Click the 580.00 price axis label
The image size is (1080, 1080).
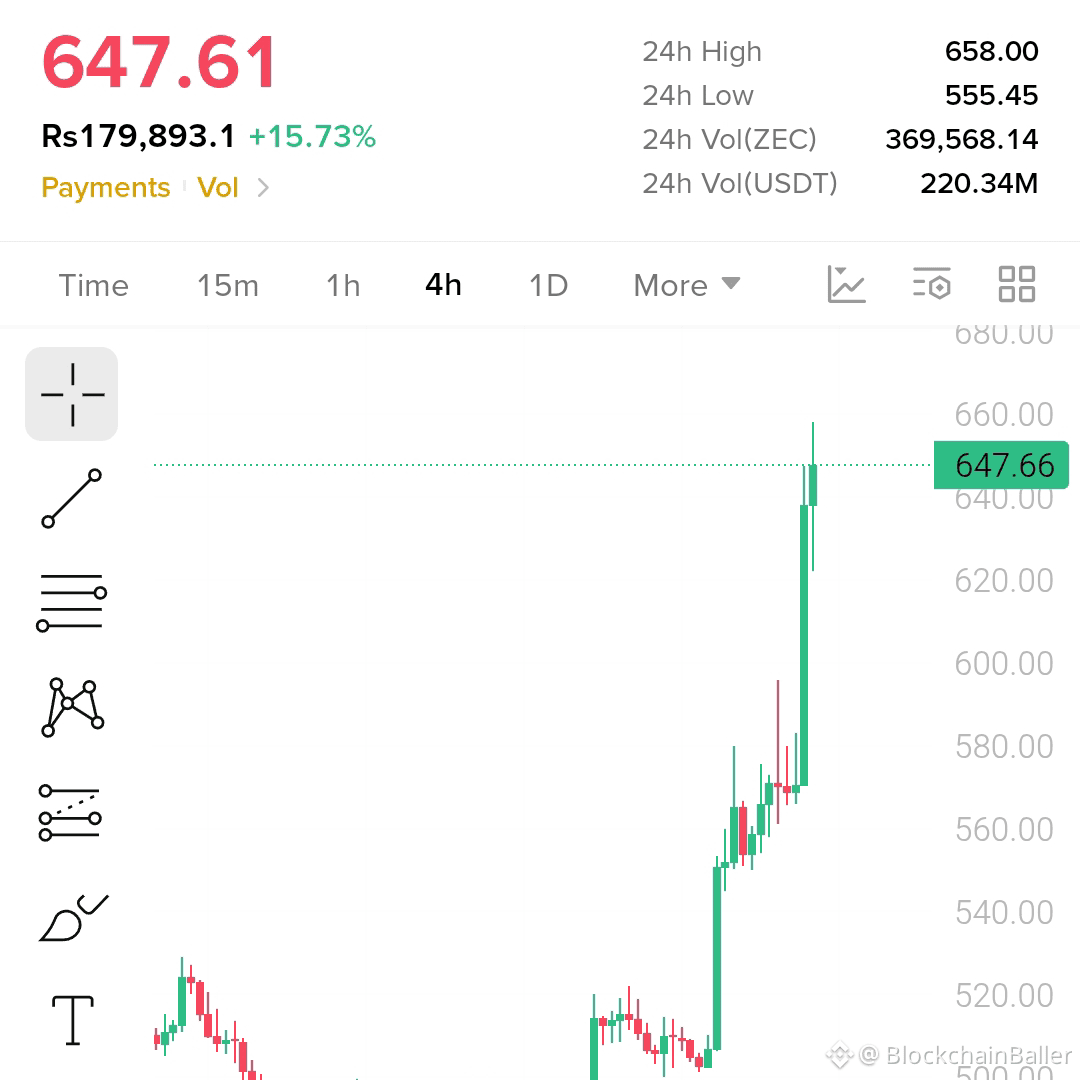pos(1004,747)
